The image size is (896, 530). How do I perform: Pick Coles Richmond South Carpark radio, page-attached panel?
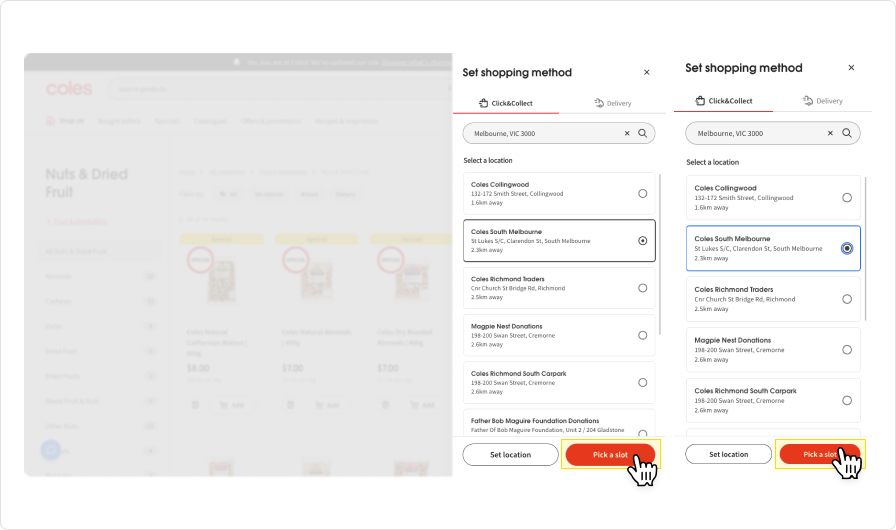(642, 383)
